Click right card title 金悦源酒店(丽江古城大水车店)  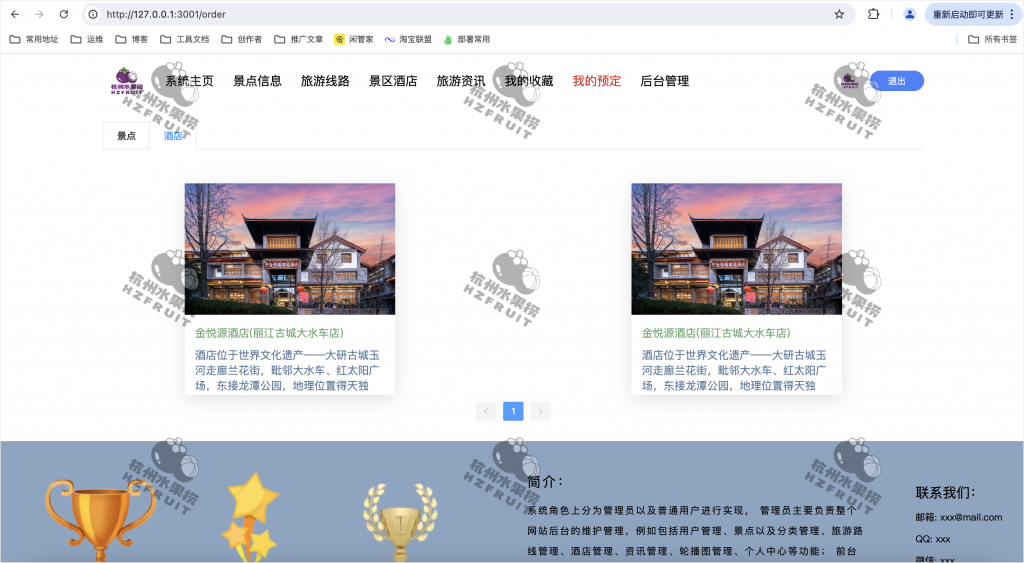(x=716, y=333)
